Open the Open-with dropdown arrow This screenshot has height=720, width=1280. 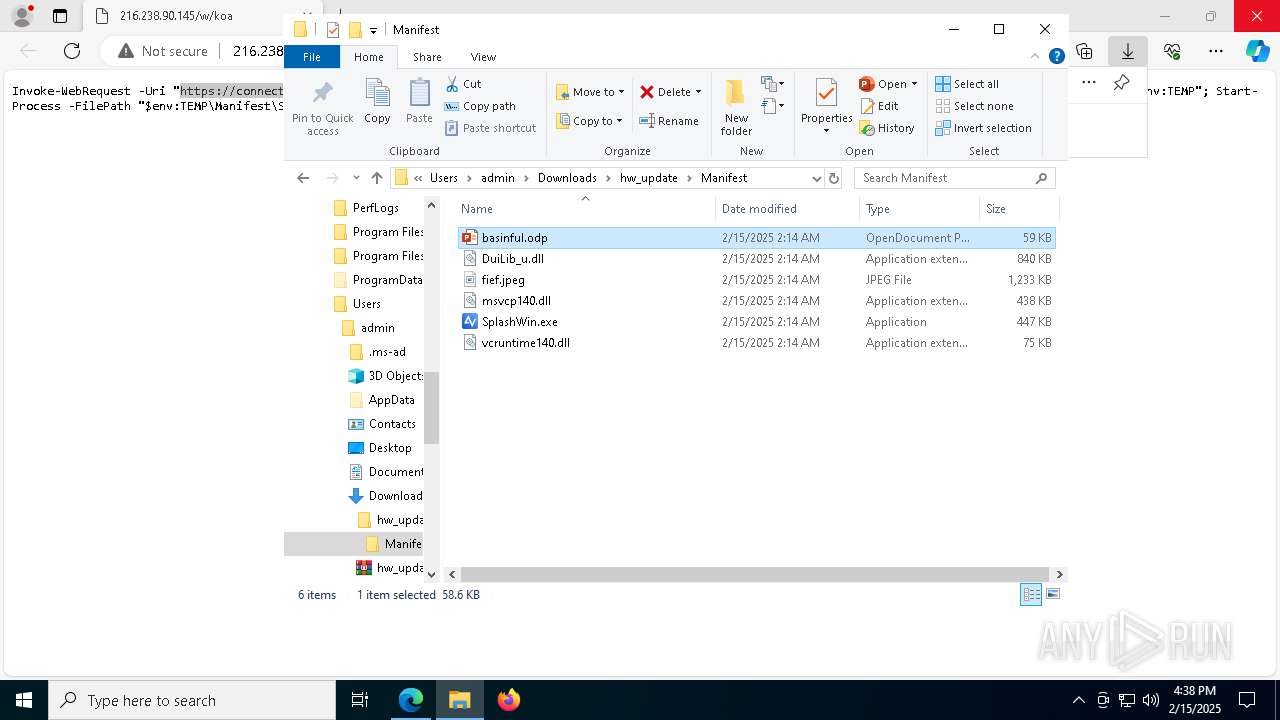click(x=914, y=84)
